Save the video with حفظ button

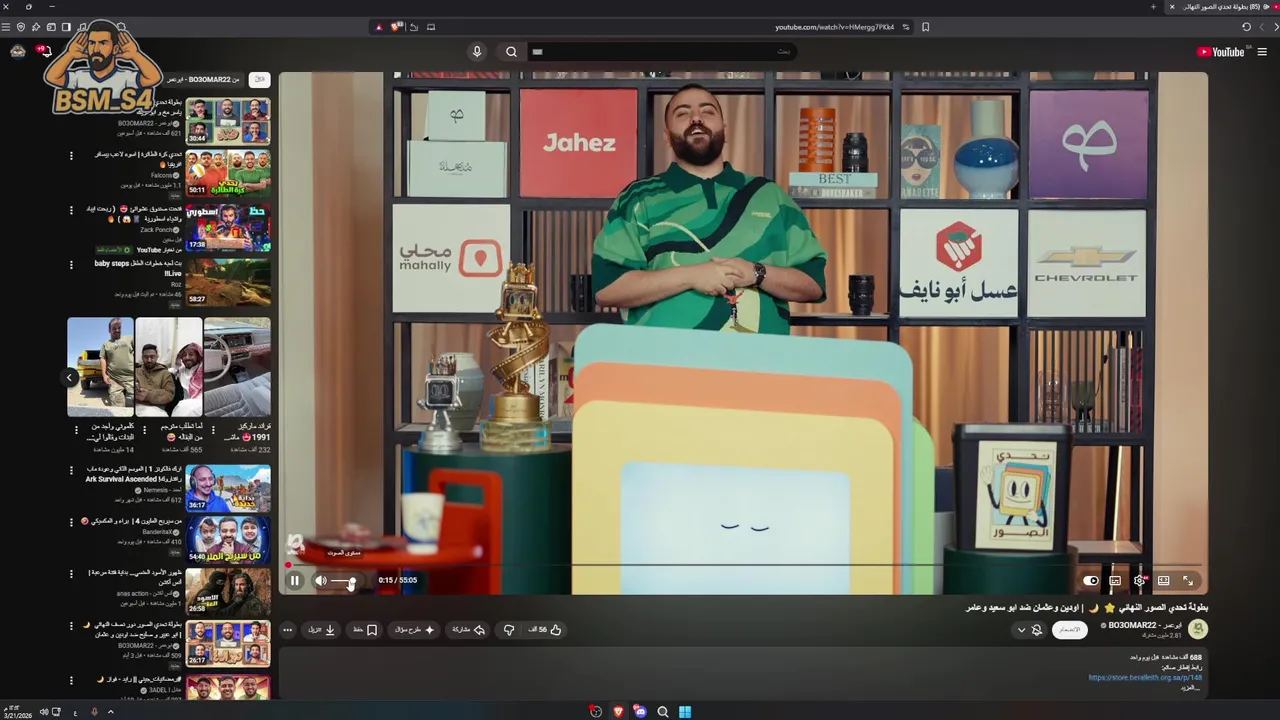(x=365, y=630)
